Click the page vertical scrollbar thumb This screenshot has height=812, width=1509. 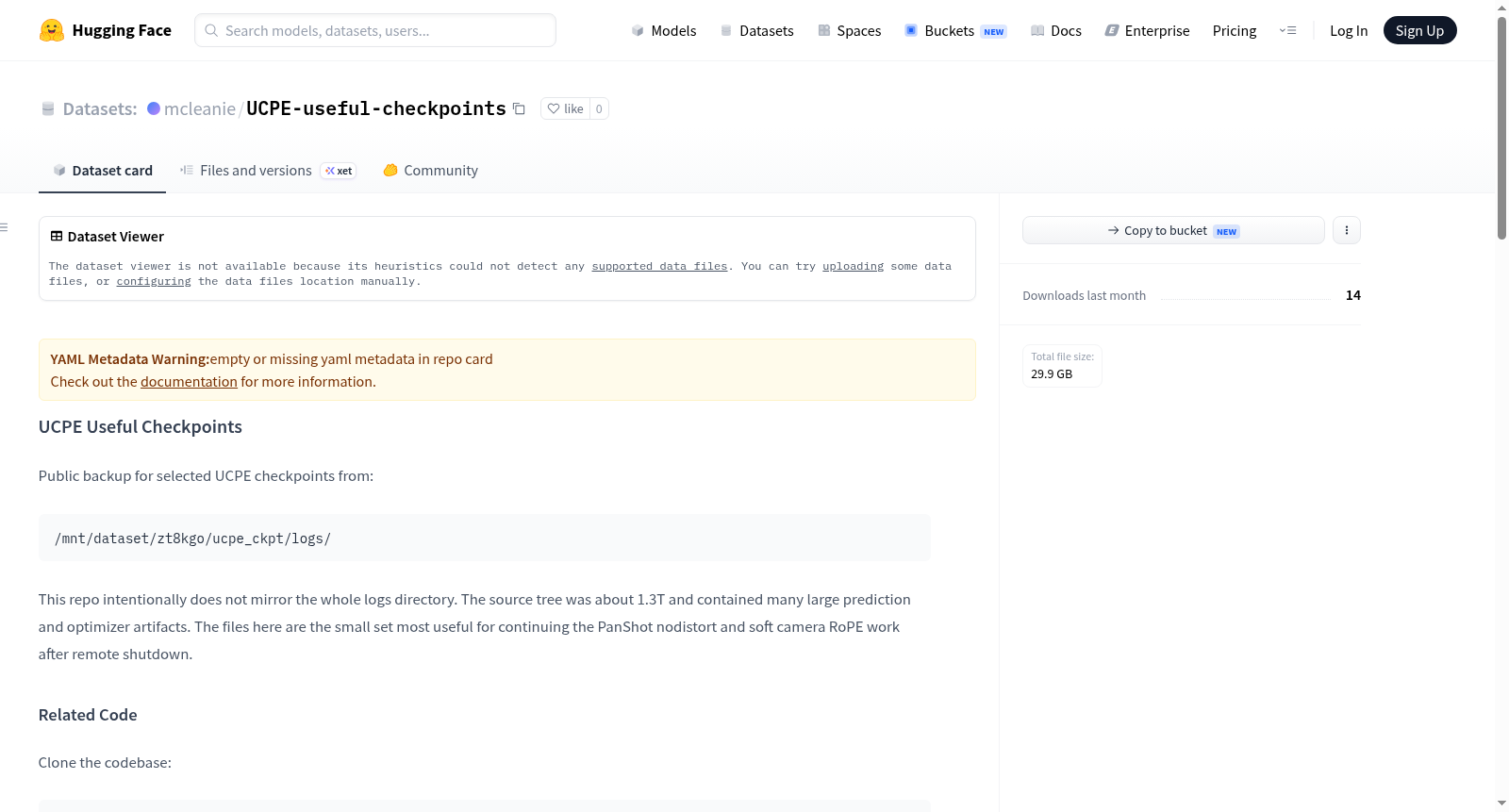[1501, 127]
